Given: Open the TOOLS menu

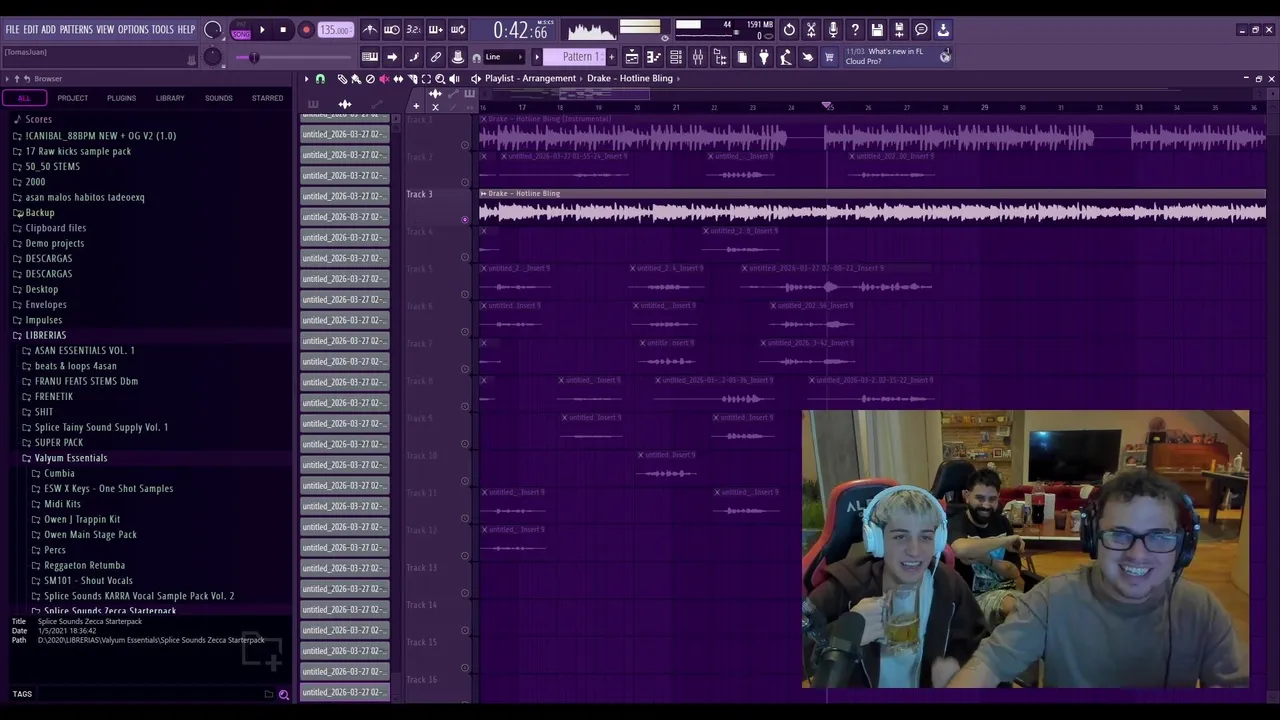Looking at the screenshot, I should click(x=163, y=30).
